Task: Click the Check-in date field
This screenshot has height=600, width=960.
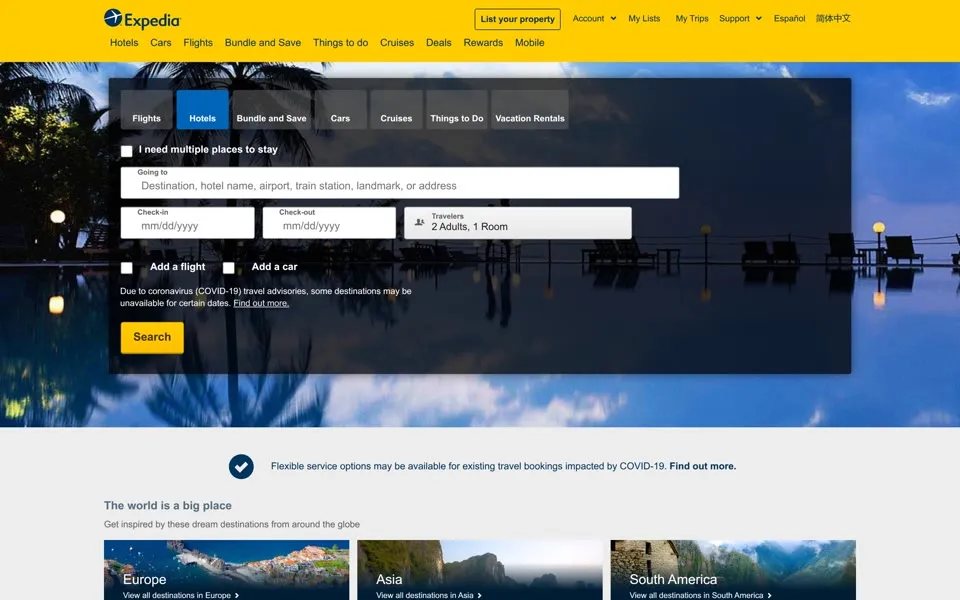Action: tap(187, 223)
